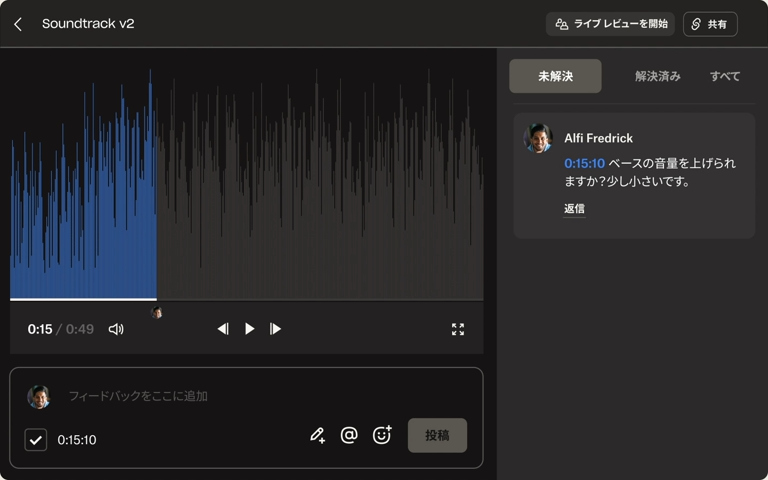Go back using the left chevron arrow
Viewport: 768px width, 480px height.
tap(18, 24)
